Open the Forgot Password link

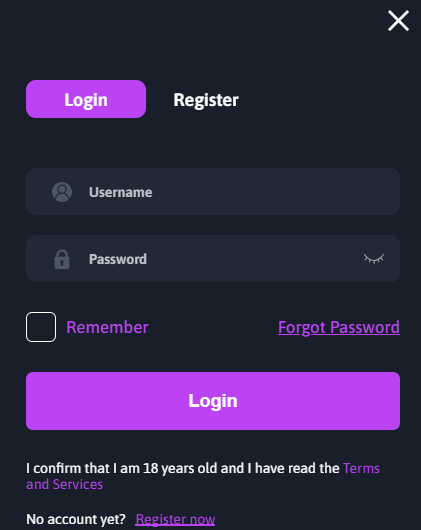coord(339,327)
